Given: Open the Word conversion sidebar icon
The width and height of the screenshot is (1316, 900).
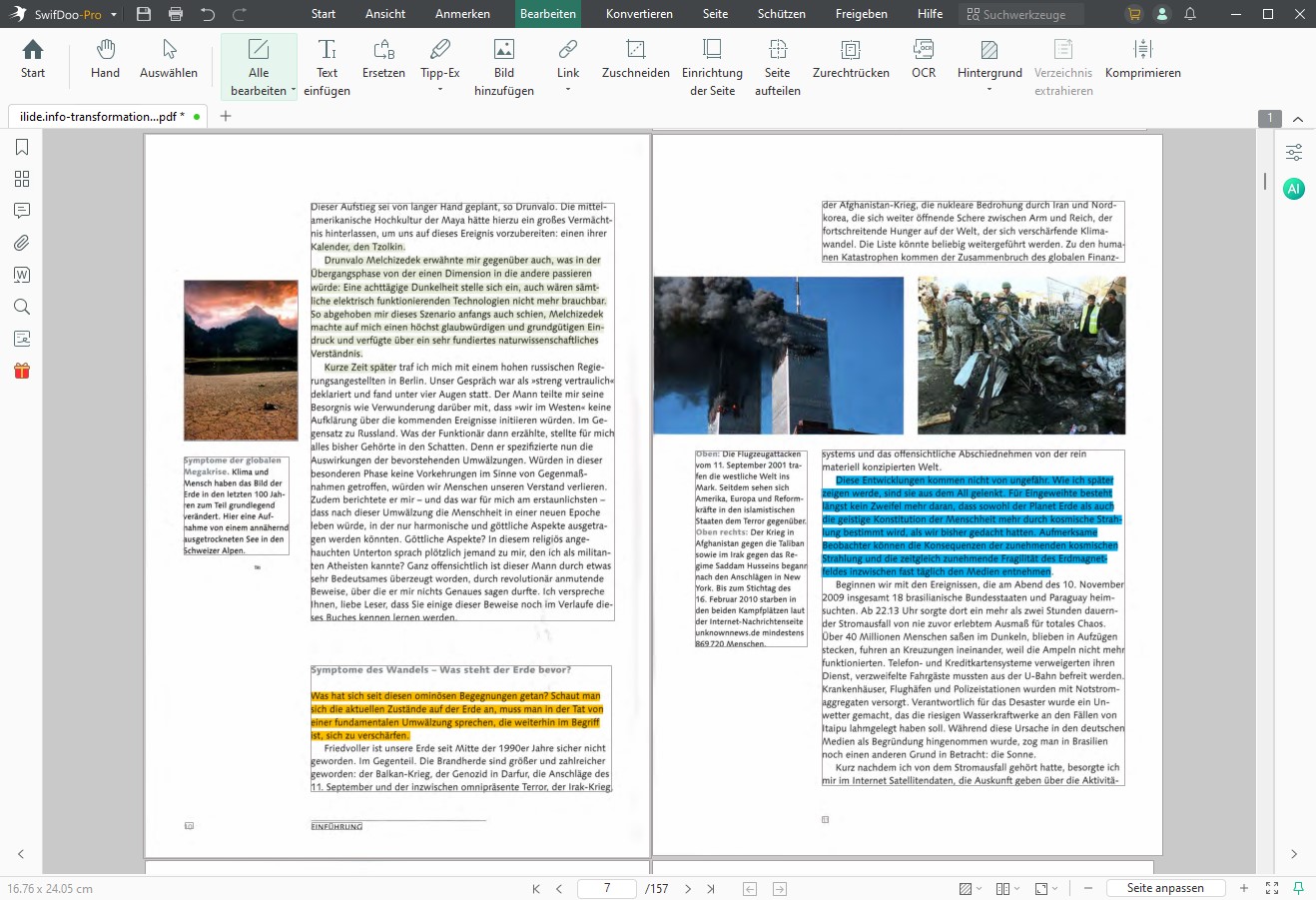Looking at the screenshot, I should (22, 275).
